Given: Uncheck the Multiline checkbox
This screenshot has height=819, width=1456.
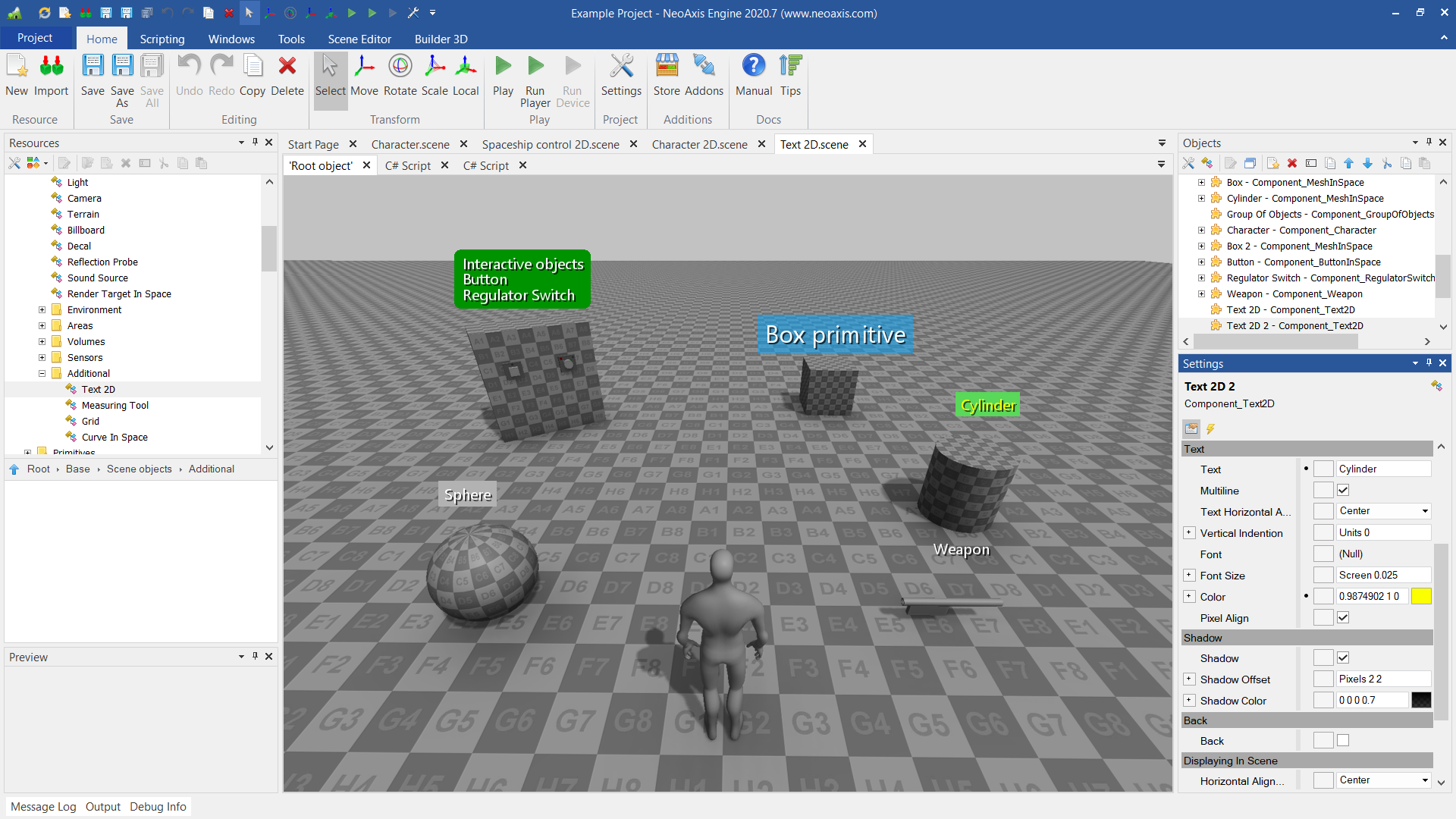Looking at the screenshot, I should pyautogui.click(x=1343, y=491).
